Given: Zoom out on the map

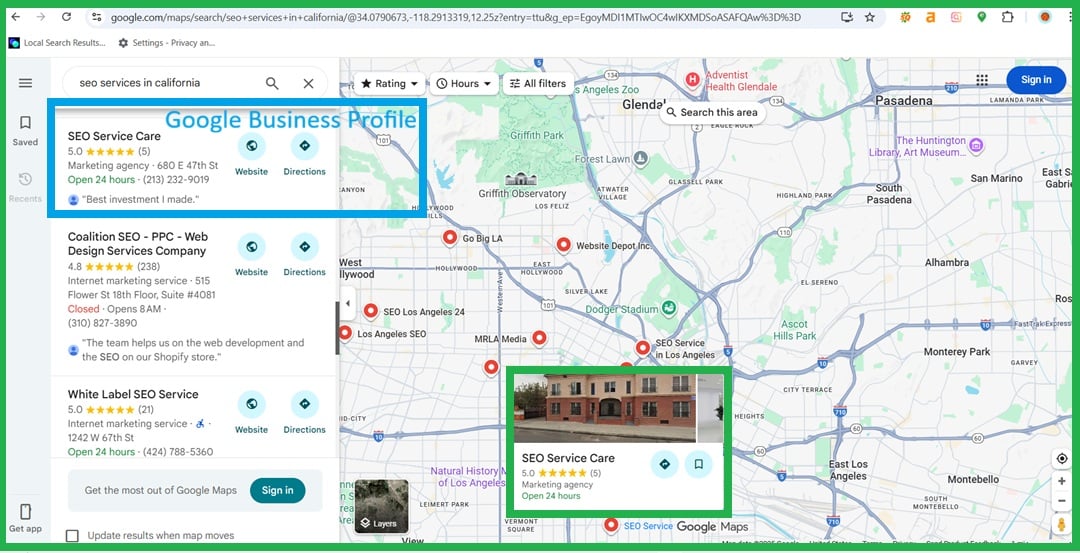Looking at the screenshot, I should (1061, 501).
